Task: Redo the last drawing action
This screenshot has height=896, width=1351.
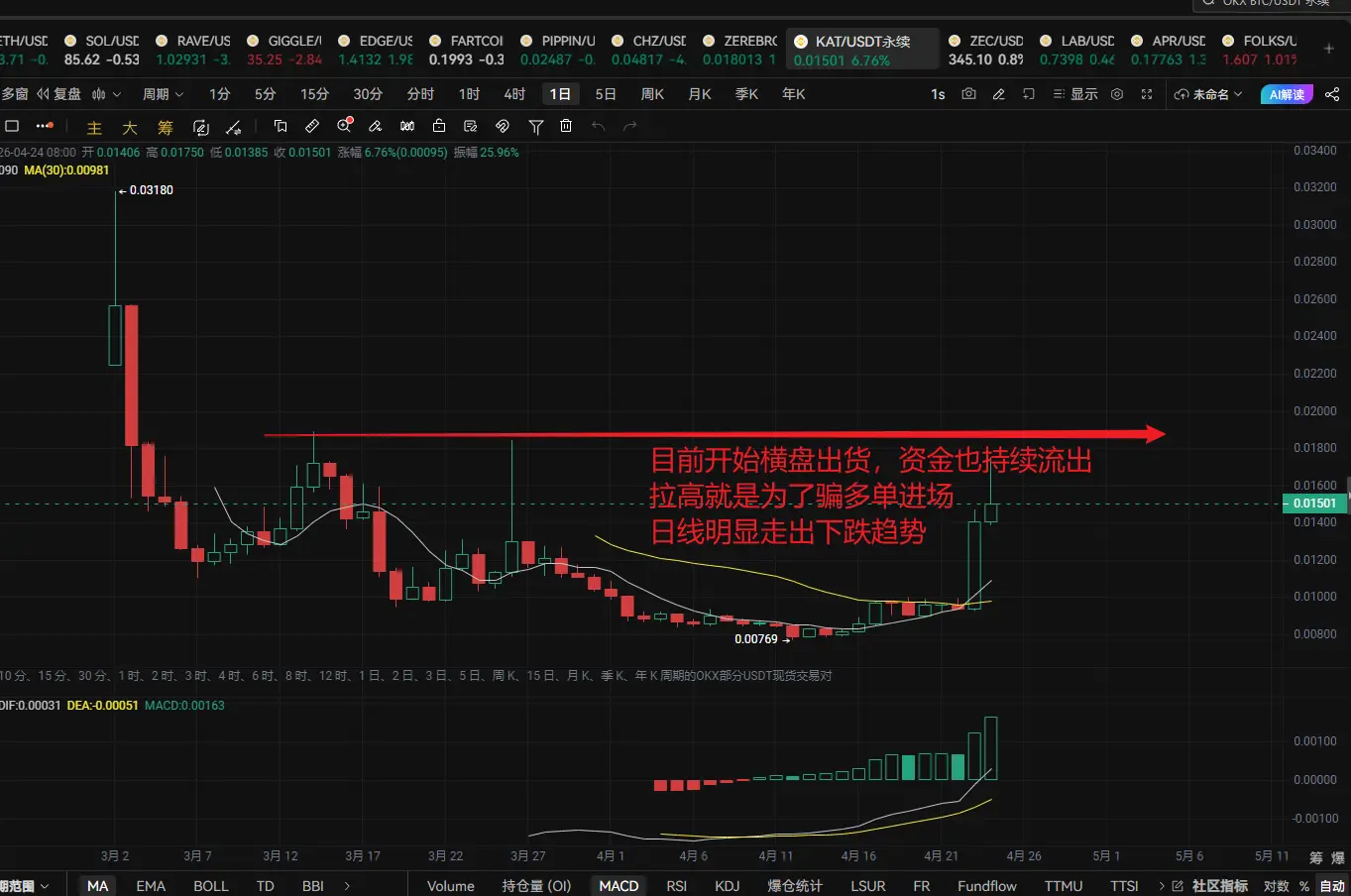Action: tap(630, 126)
